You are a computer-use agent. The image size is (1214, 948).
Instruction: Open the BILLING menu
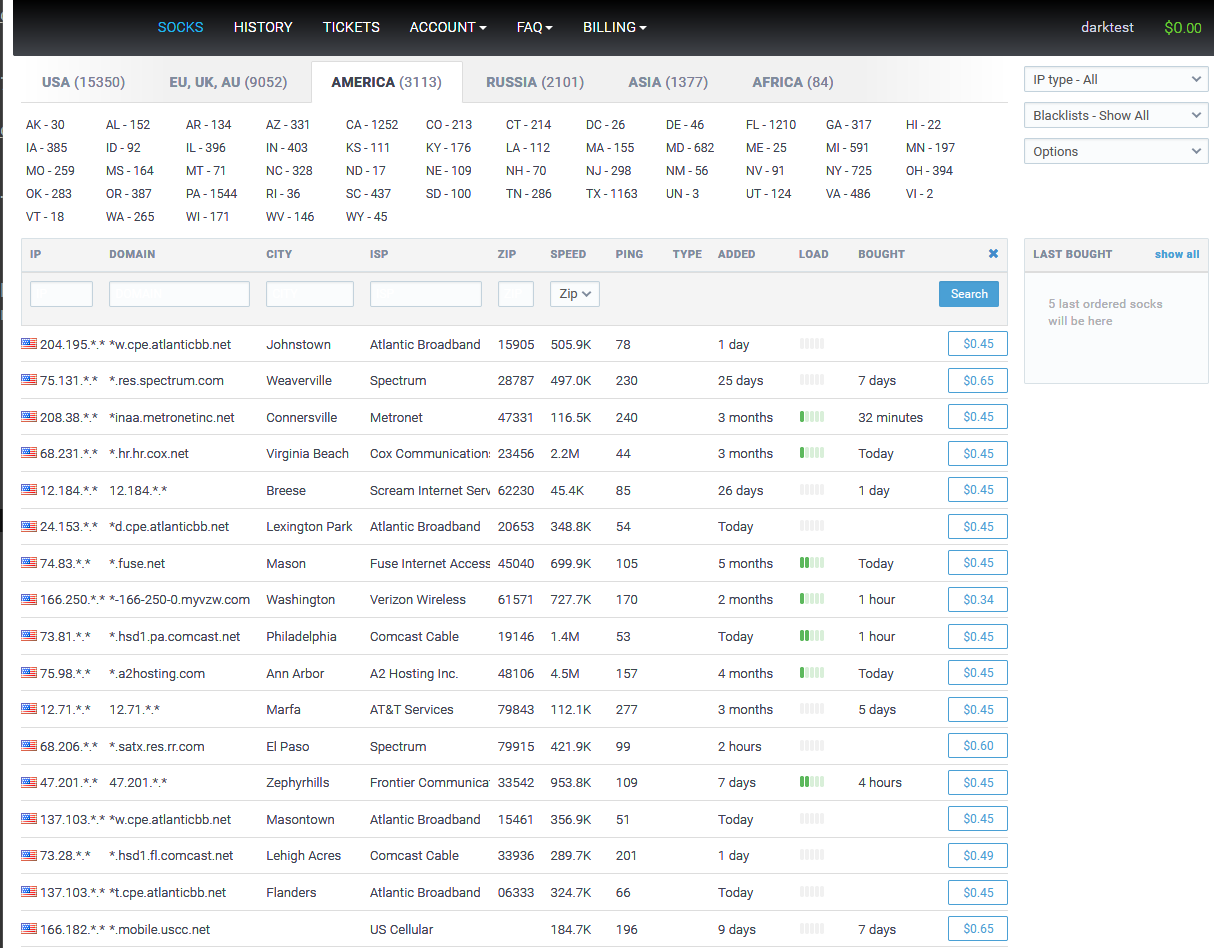[x=614, y=27]
